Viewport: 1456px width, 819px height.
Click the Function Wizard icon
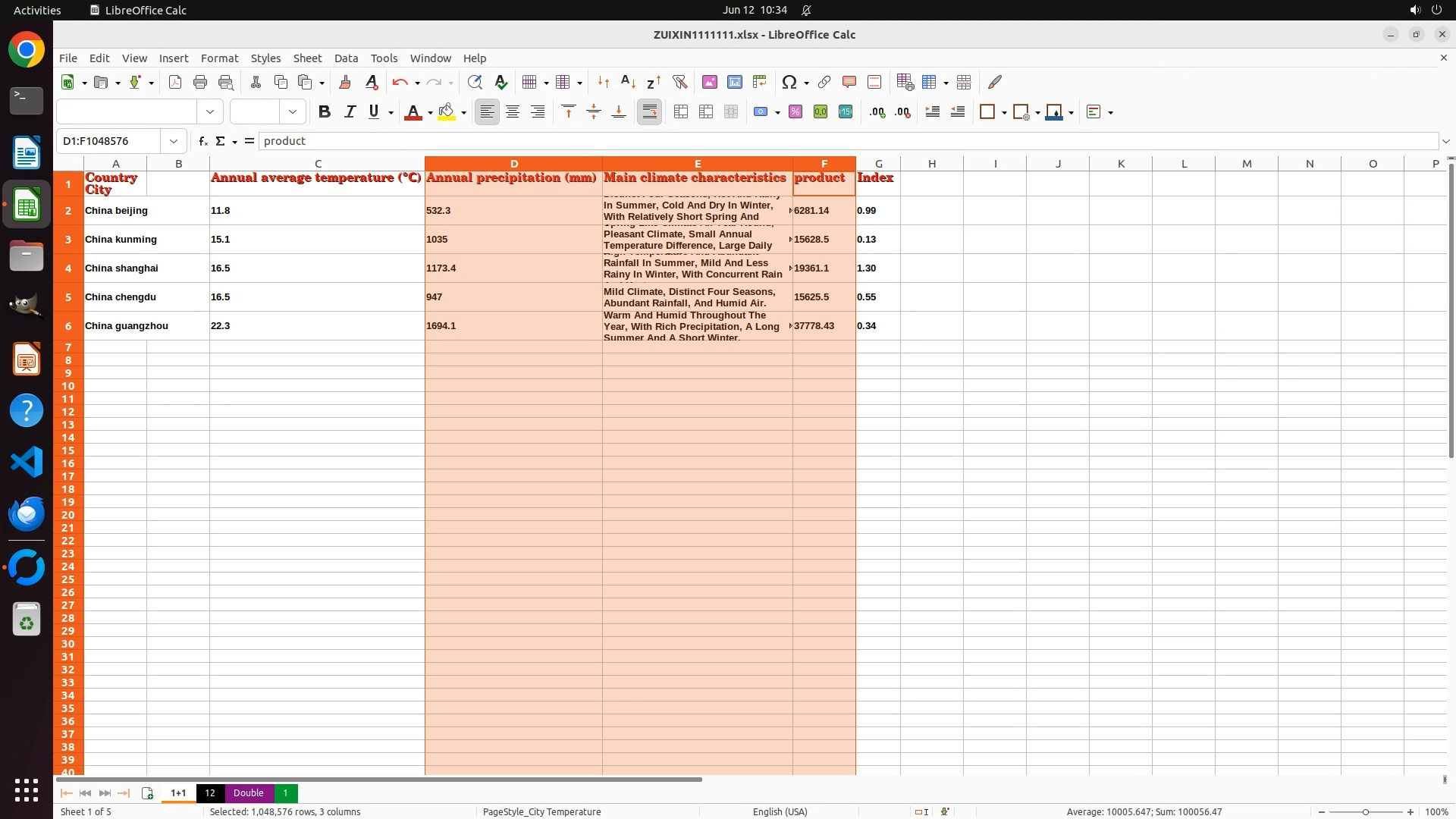pos(202,141)
